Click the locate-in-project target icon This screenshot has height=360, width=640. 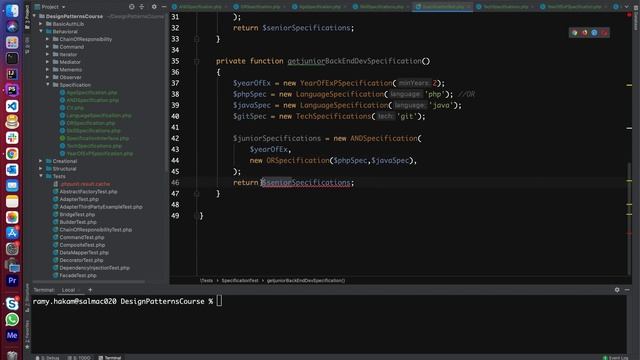coord(131,7)
